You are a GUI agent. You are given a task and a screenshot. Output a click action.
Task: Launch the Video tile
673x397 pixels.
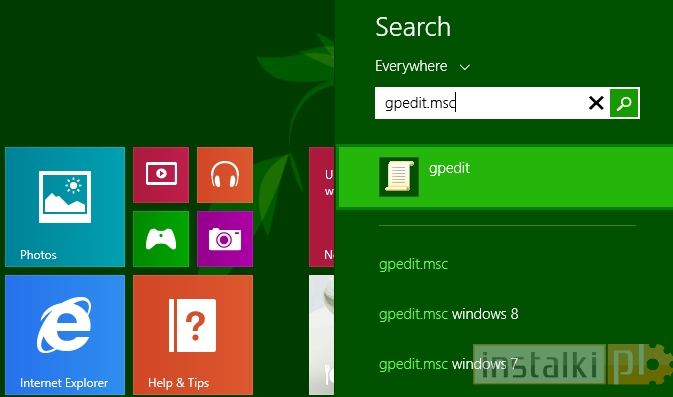point(161,175)
